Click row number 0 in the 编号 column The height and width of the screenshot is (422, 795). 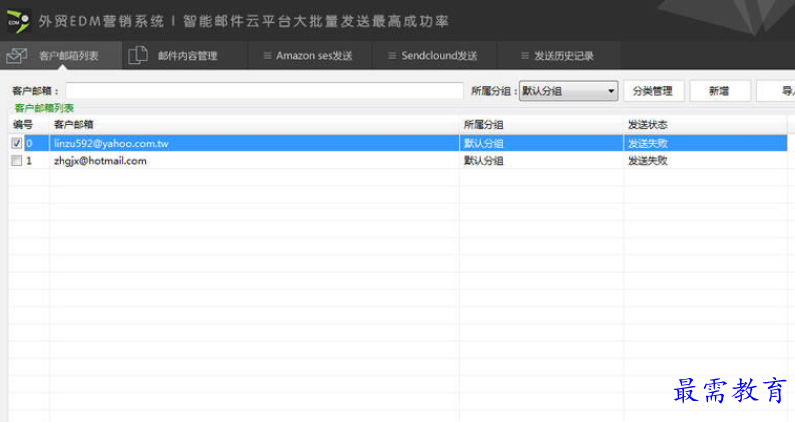click(x=29, y=144)
